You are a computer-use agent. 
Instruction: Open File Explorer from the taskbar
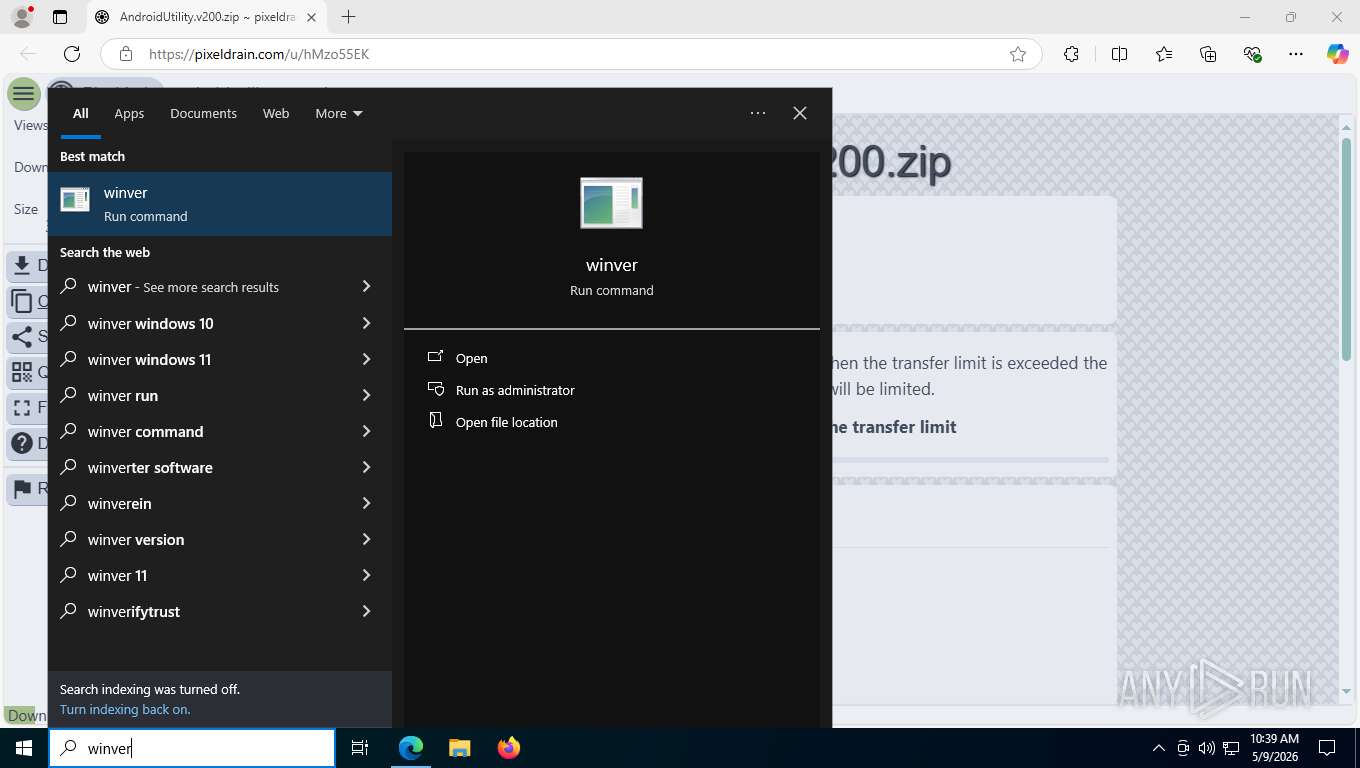[x=459, y=748]
